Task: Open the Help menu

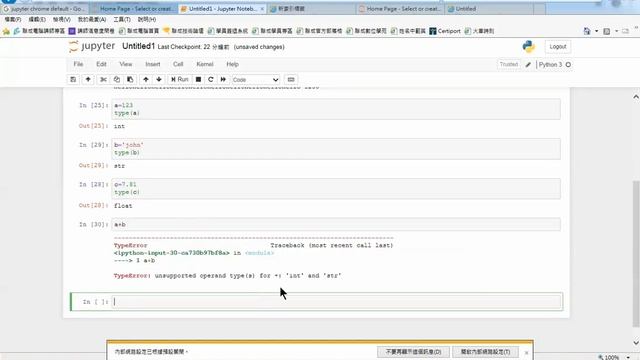Action: tap(232, 64)
